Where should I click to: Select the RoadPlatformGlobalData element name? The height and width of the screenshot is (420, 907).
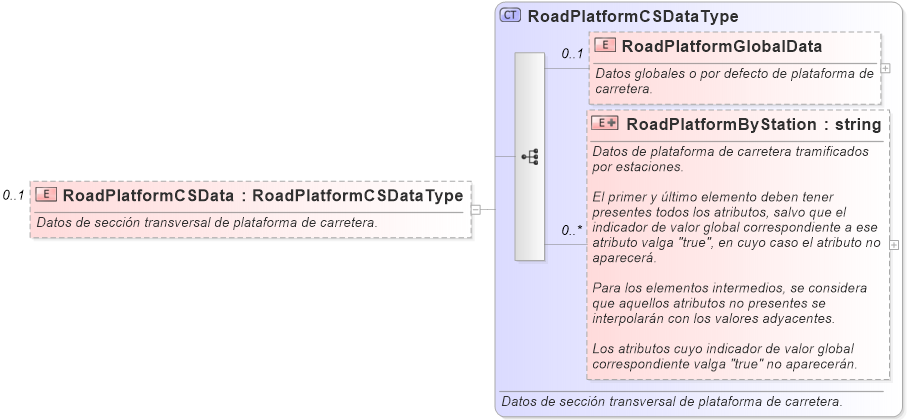pos(722,46)
